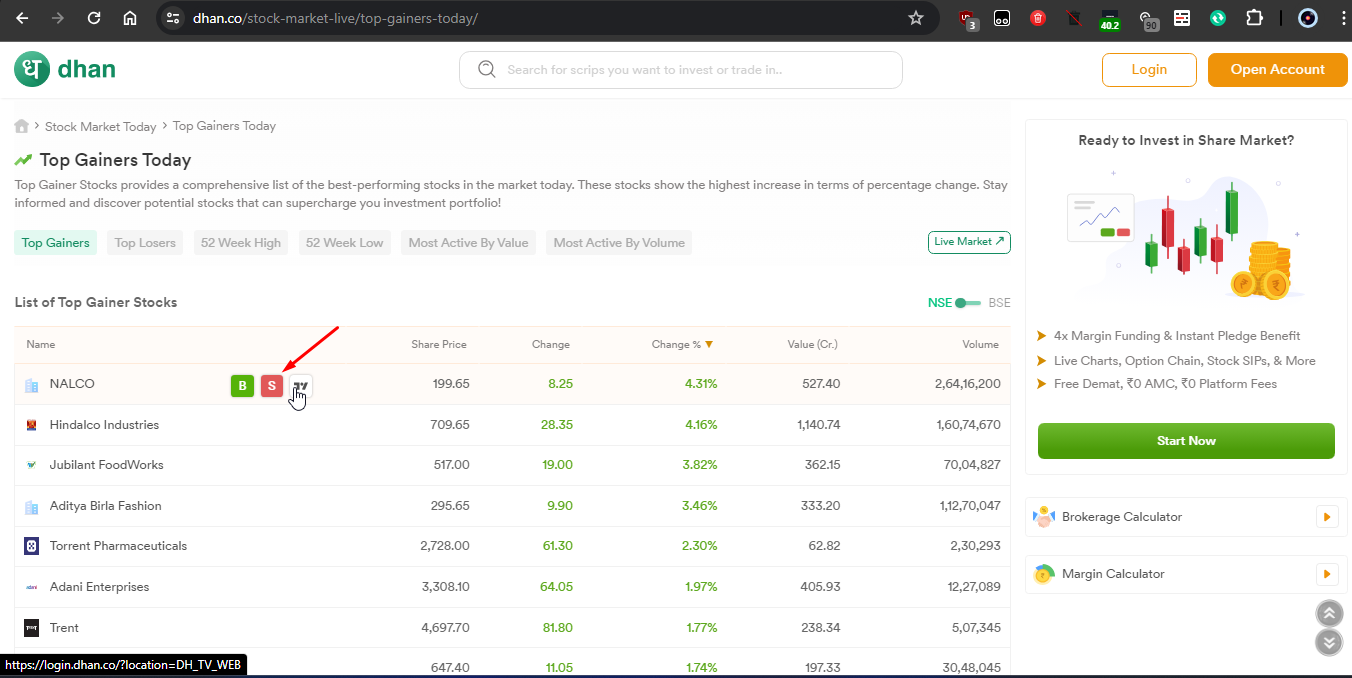Viewport: 1352px width, 678px height.
Task: Click the Dhan logo
Action: tap(65, 69)
